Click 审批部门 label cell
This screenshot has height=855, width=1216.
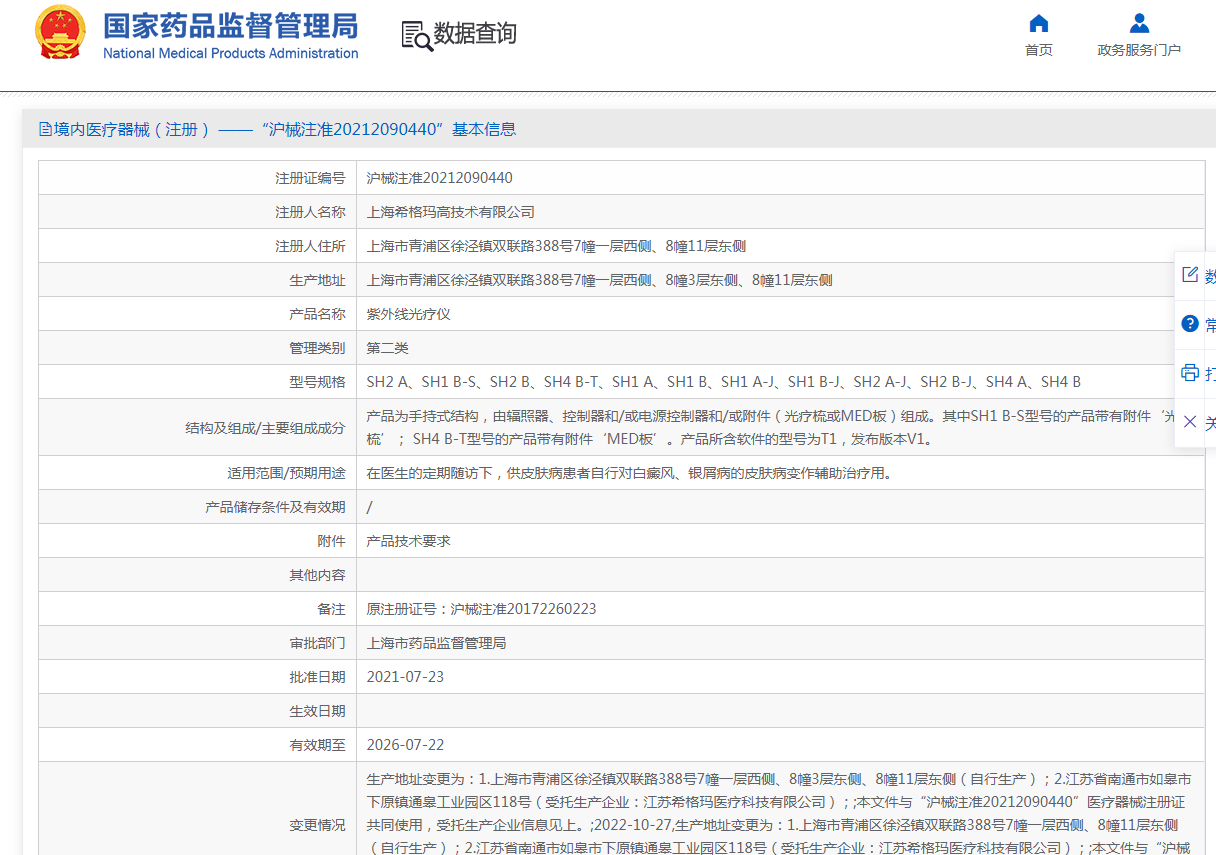click(198, 643)
